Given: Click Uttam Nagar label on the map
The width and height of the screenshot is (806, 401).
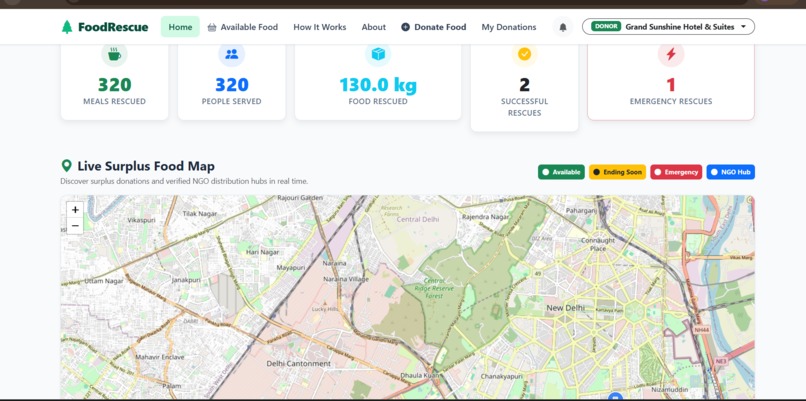Looking at the screenshot, I should pyautogui.click(x=104, y=281).
